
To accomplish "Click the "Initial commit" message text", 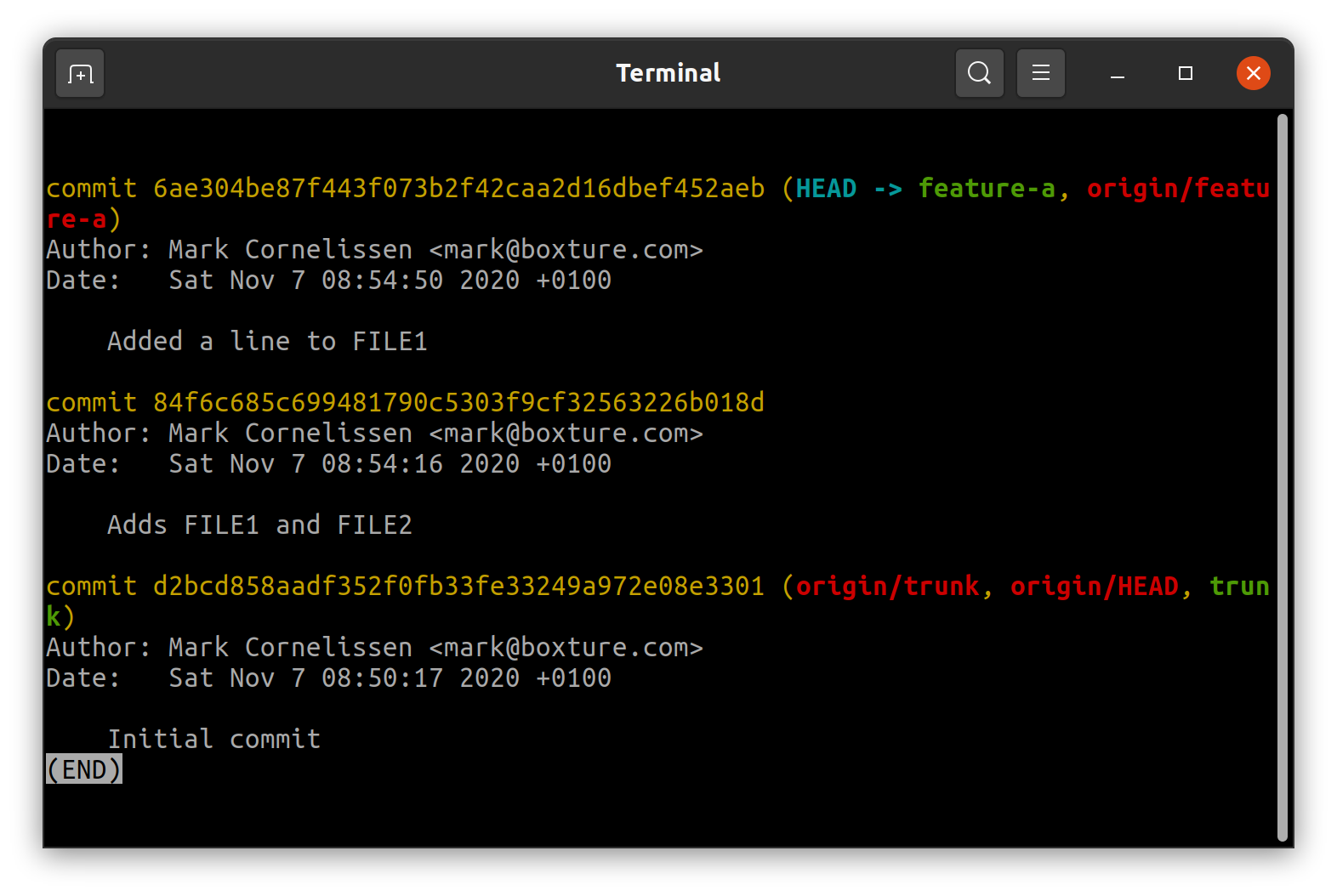I will pyautogui.click(x=213, y=740).
